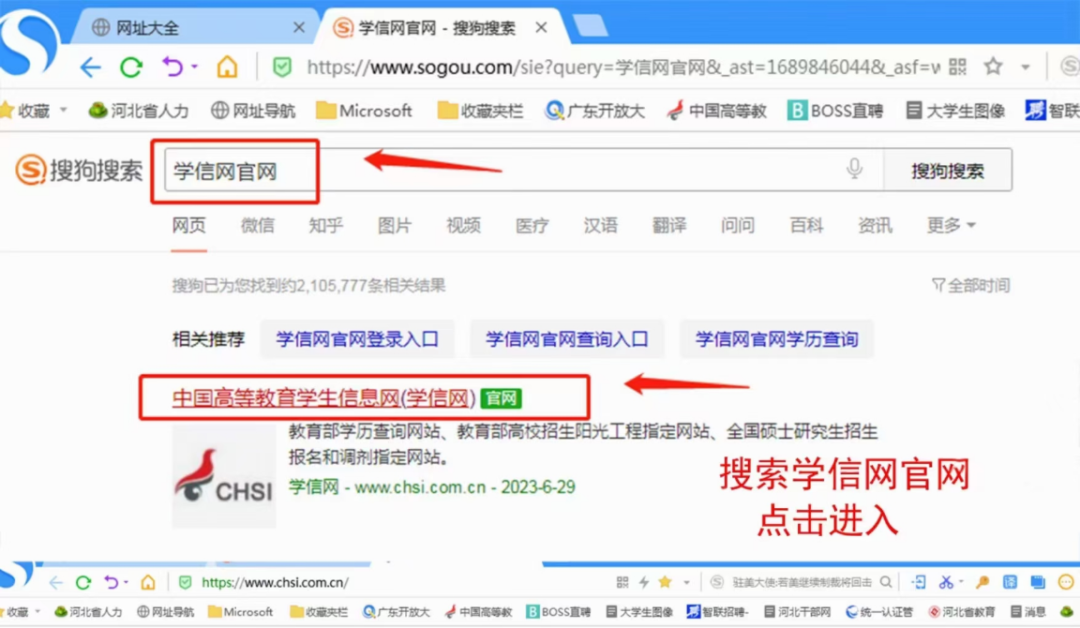This screenshot has height=628, width=1080.
Task: Open the 全部时间 time filter
Action: [x=970, y=286]
